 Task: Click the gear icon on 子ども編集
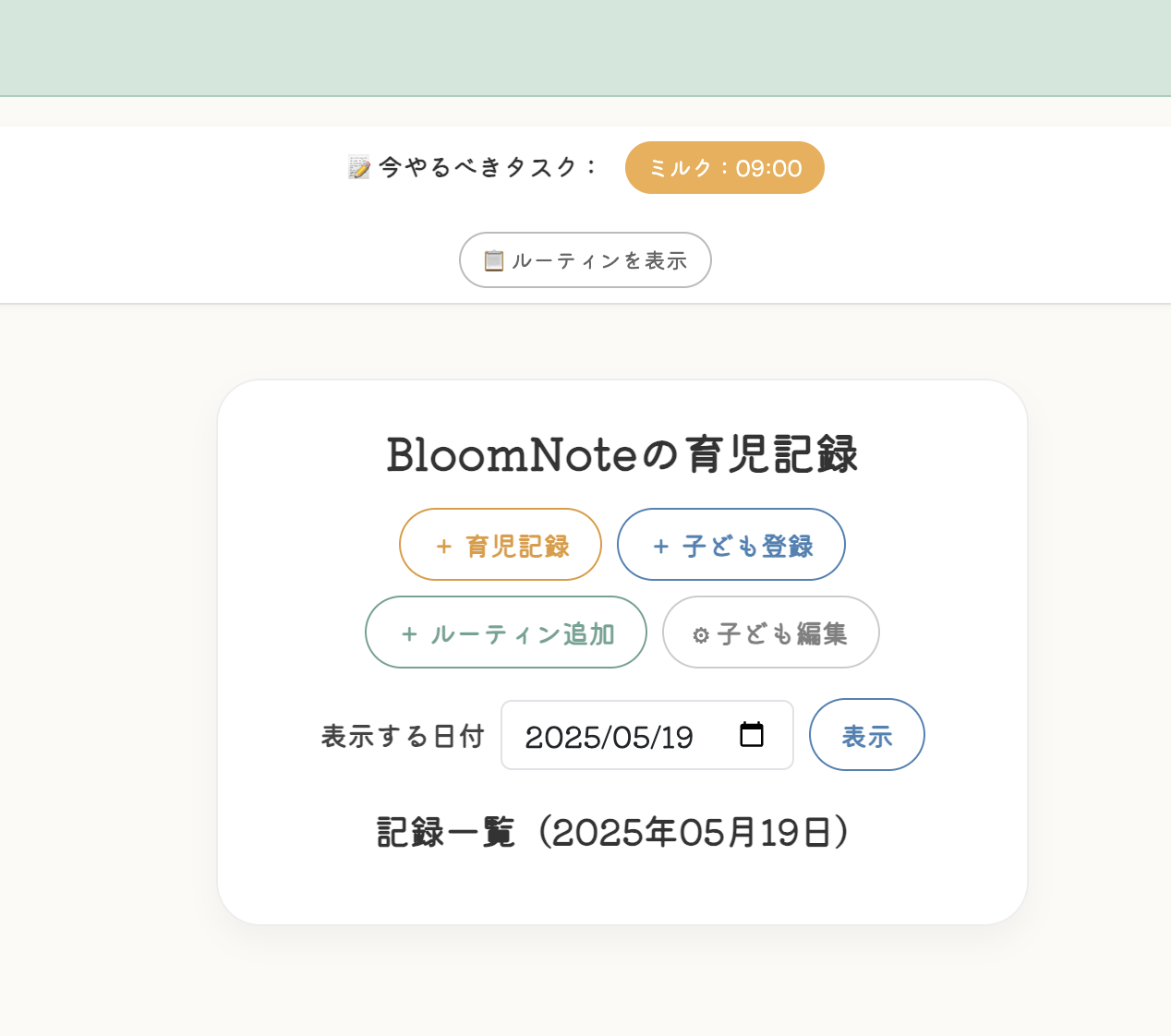coord(701,635)
